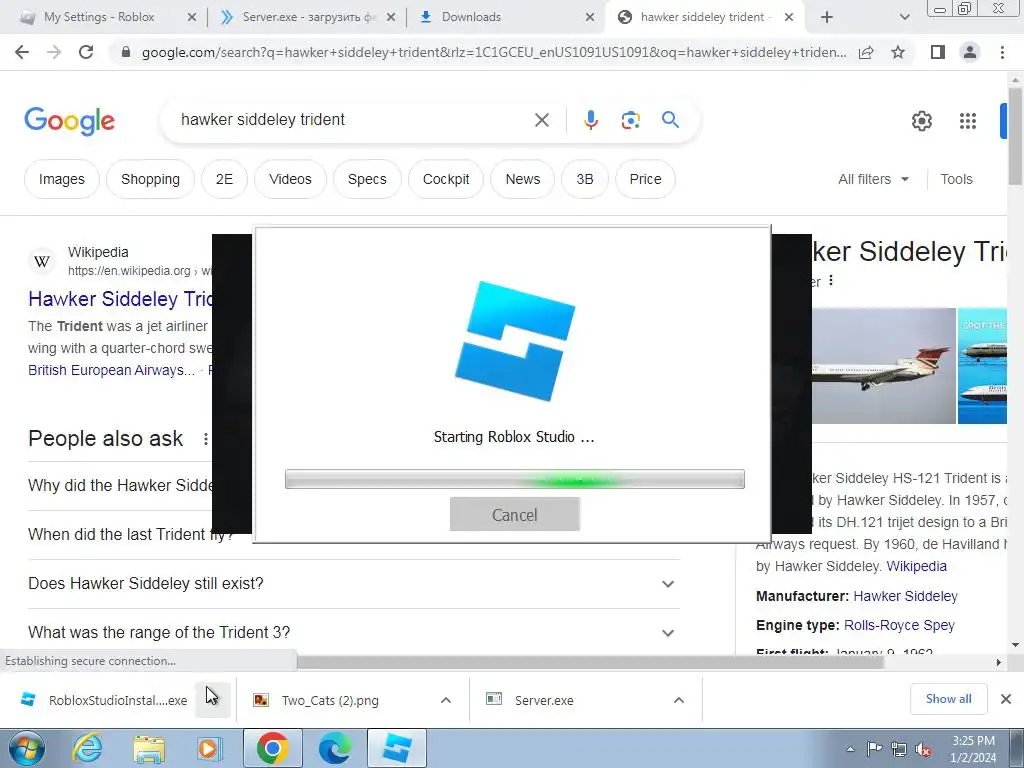Apply the Cockpit filter chip

click(x=446, y=179)
